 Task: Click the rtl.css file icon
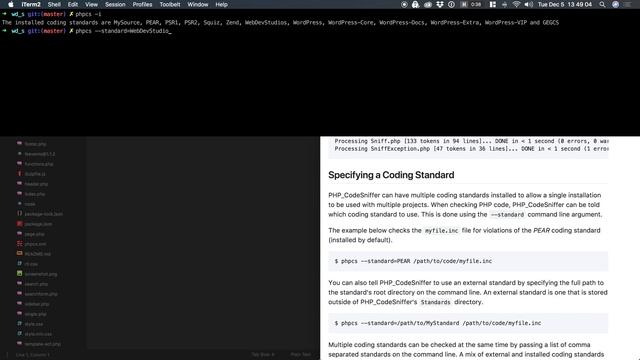19,264
